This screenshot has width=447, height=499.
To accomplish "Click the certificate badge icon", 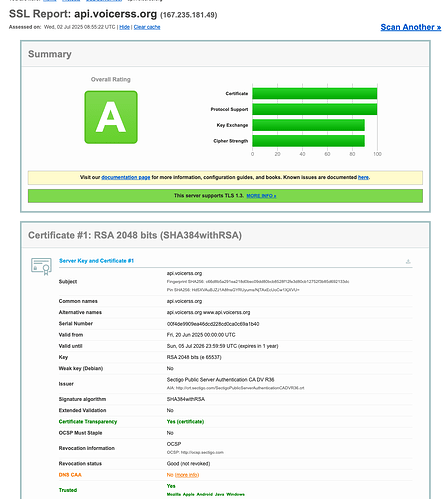I will click(41, 266).
